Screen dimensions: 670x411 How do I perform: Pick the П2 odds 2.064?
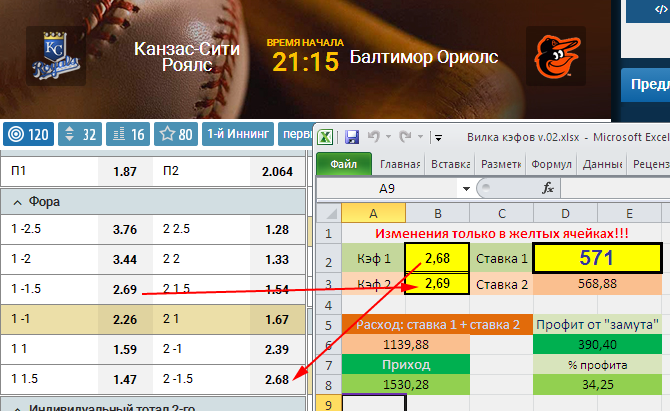277,172
